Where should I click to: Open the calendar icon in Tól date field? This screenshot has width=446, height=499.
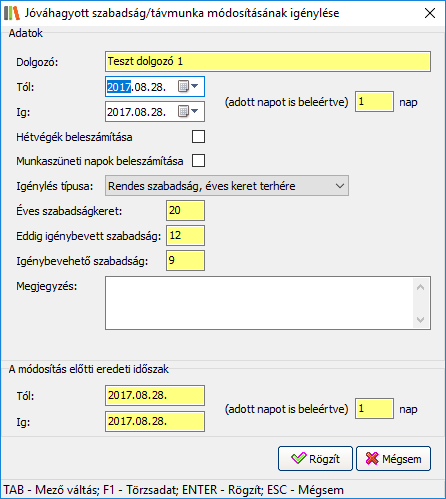click(183, 86)
